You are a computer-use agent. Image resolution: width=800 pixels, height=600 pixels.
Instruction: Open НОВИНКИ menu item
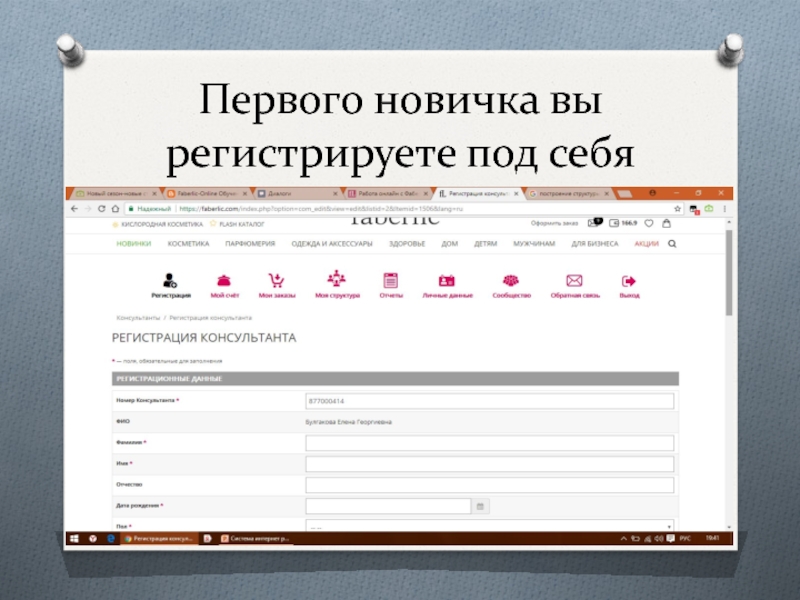[134, 244]
